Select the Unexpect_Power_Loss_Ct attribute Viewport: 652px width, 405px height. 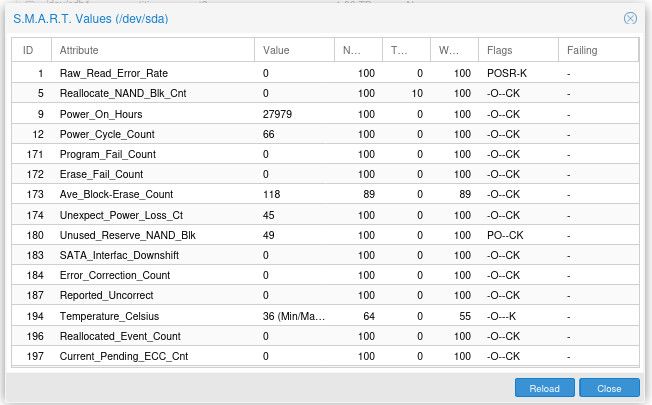pyautogui.click(x=121, y=215)
